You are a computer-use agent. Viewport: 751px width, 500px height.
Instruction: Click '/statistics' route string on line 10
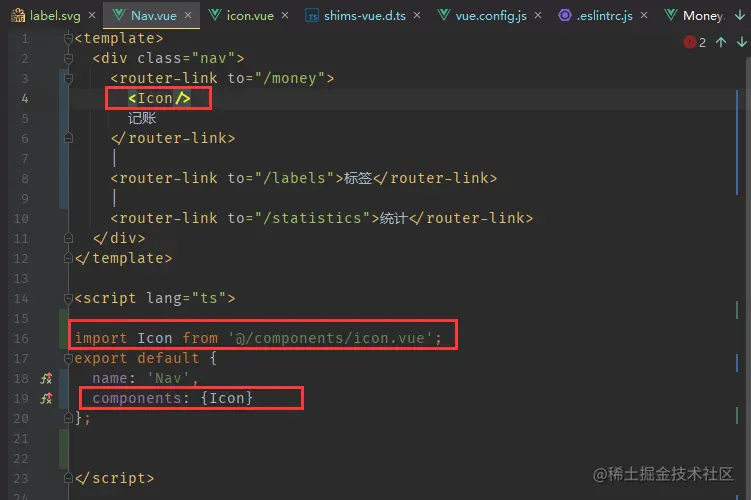tap(313, 218)
